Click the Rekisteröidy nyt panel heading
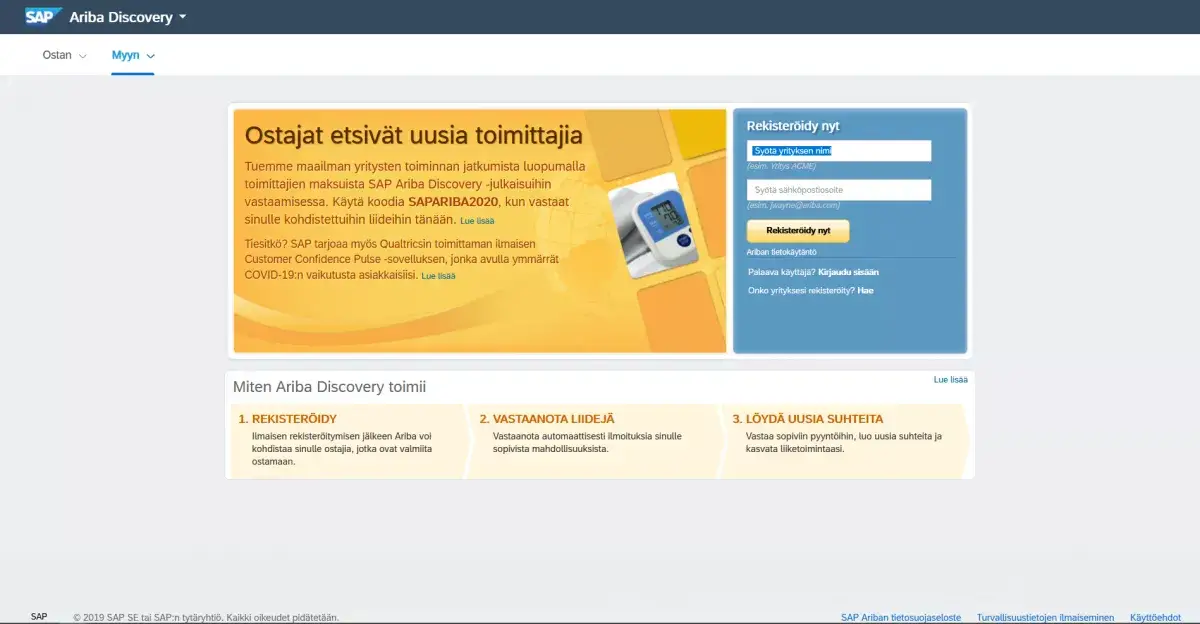Image resolution: width=1200 pixels, height=624 pixels. pos(793,126)
